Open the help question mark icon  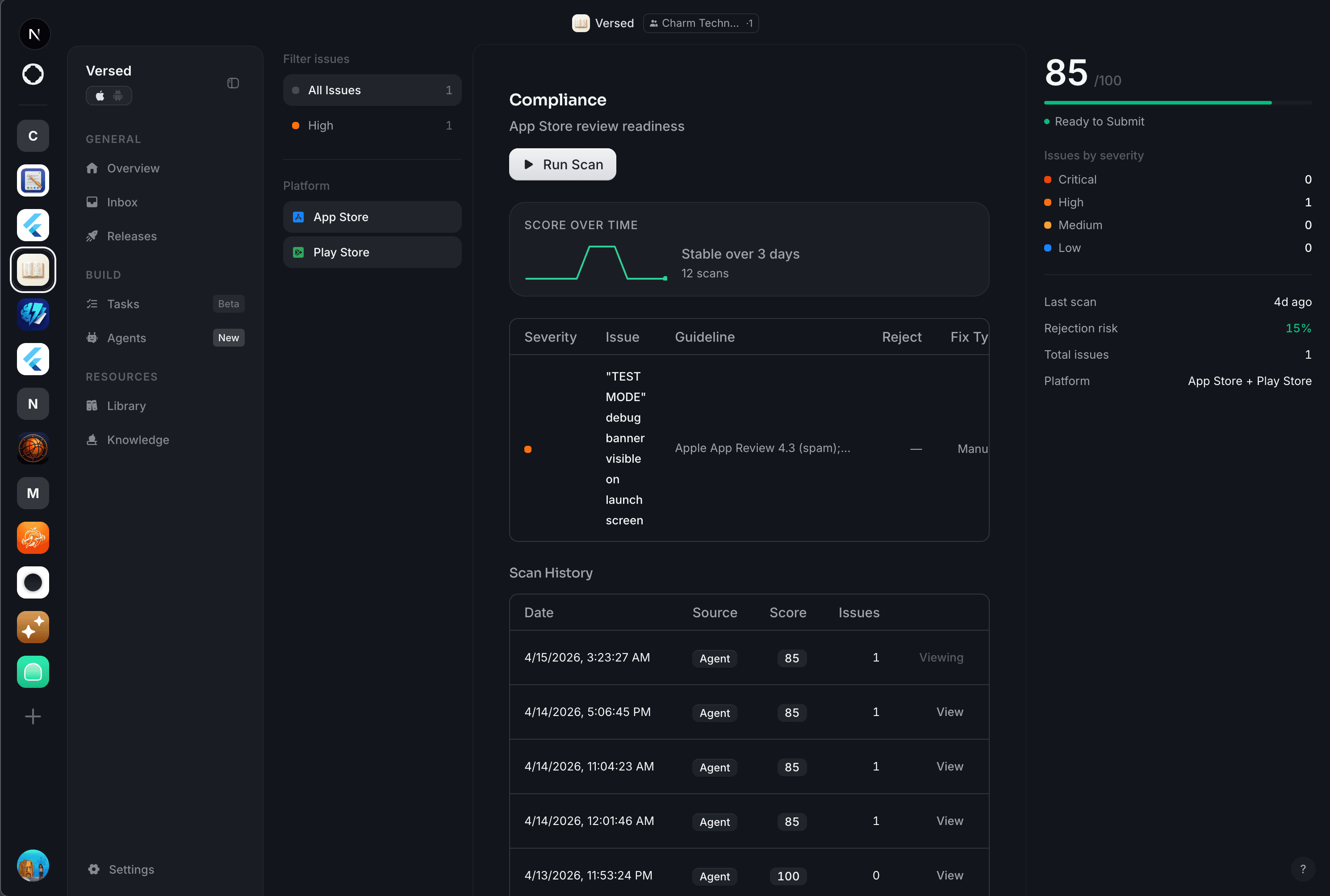point(1303,869)
